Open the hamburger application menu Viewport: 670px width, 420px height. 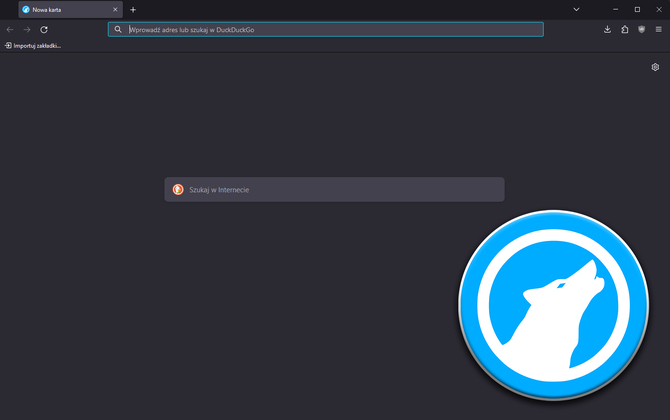(x=658, y=29)
